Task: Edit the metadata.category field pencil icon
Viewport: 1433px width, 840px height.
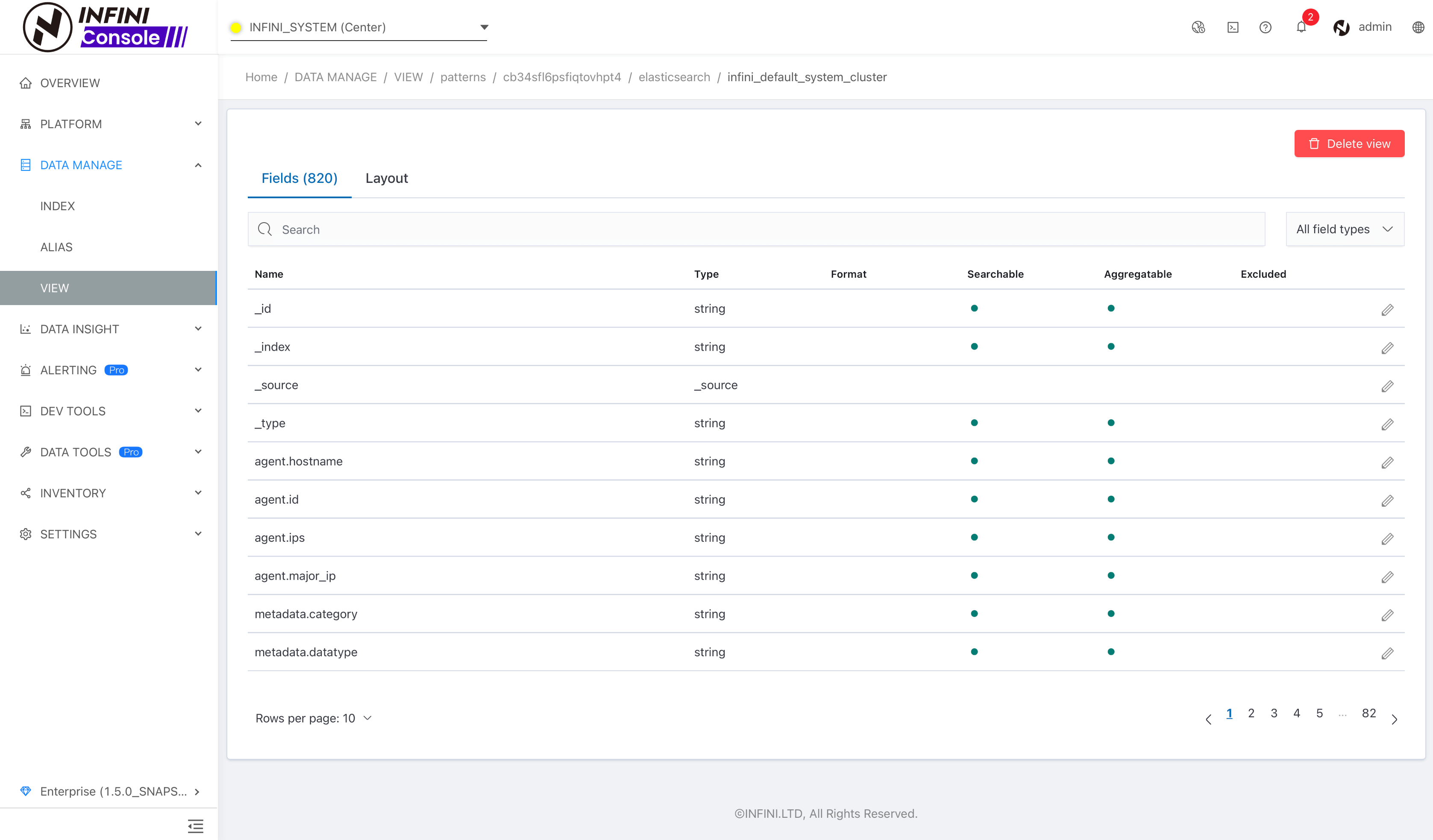Action: click(x=1388, y=615)
